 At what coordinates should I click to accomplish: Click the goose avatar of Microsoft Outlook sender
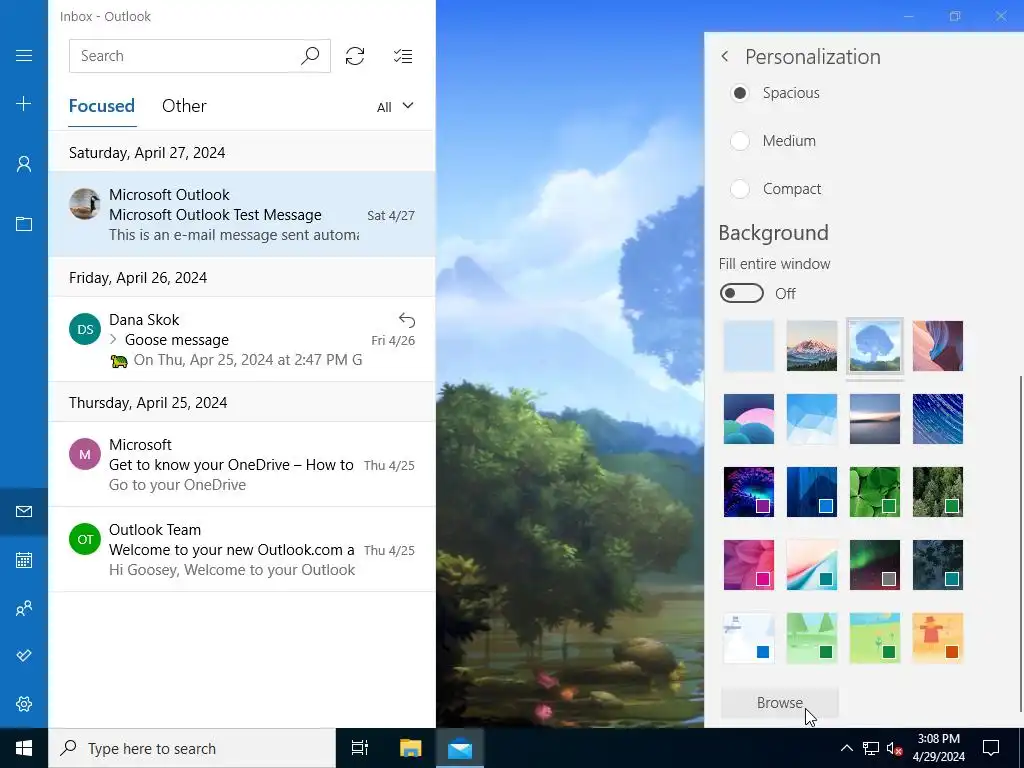(85, 204)
